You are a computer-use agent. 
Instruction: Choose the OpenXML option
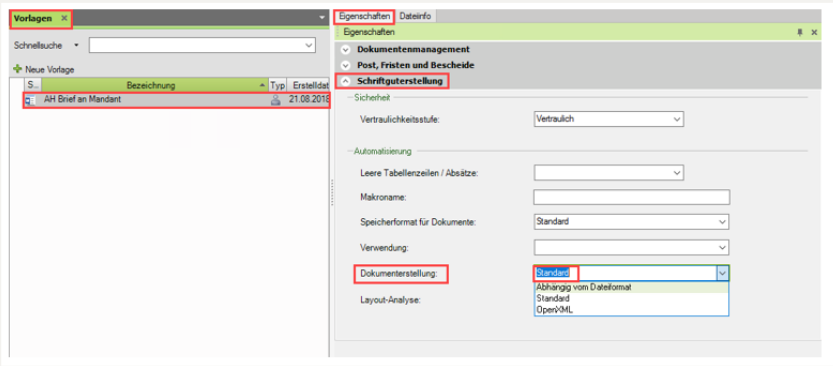(x=631, y=309)
